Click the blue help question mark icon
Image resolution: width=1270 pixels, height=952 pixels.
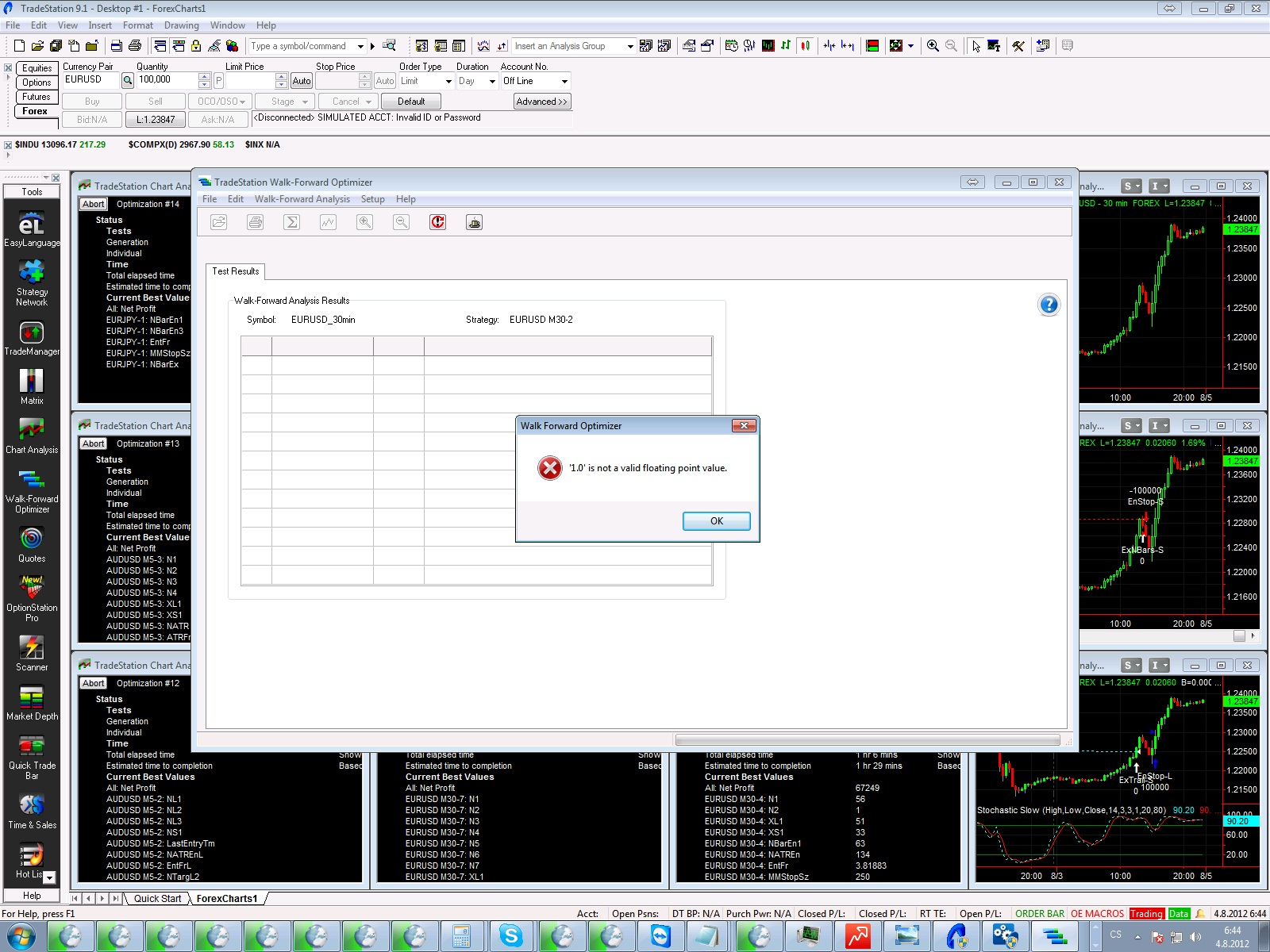point(1049,305)
